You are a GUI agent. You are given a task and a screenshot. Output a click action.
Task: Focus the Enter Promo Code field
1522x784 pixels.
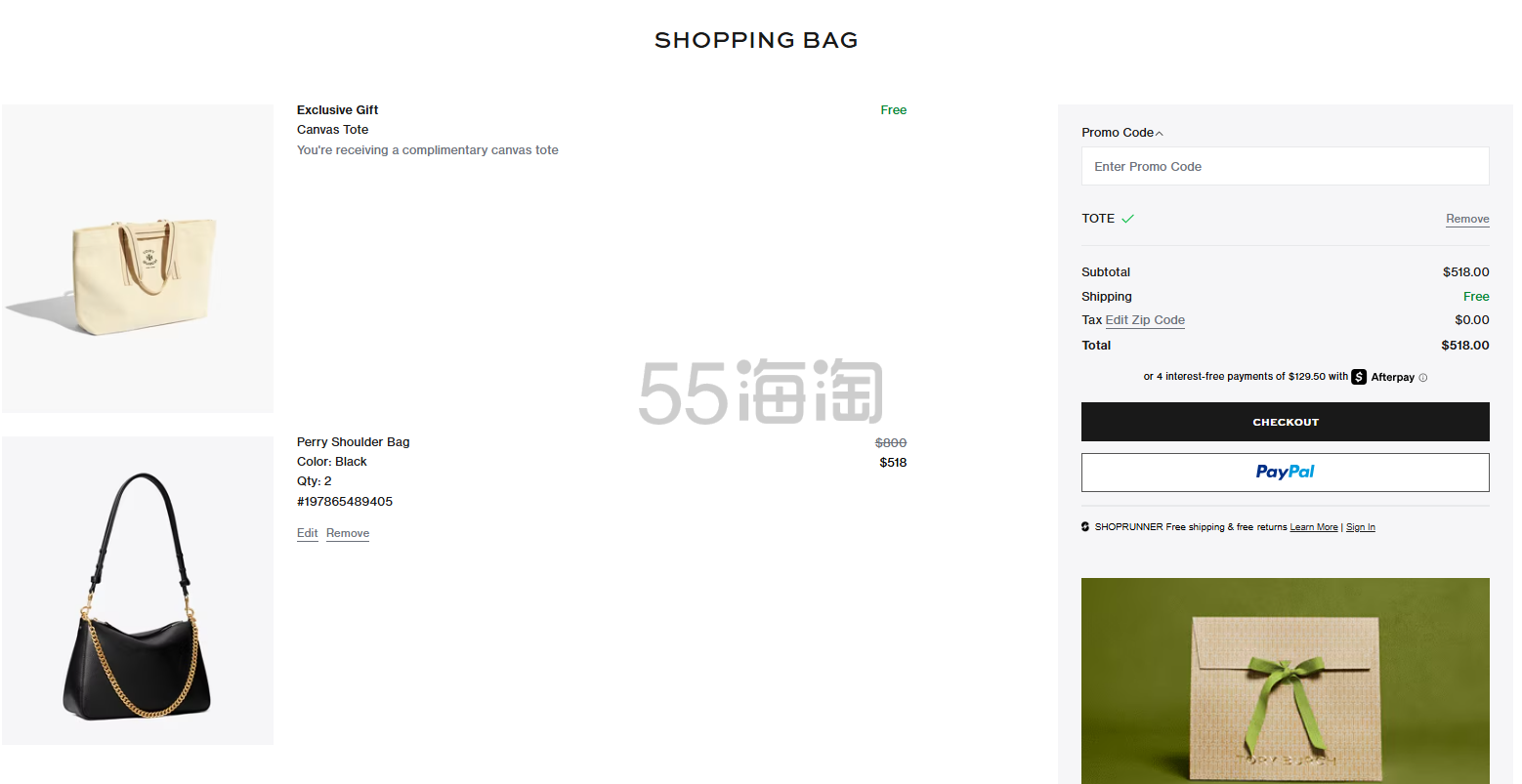tap(1285, 167)
